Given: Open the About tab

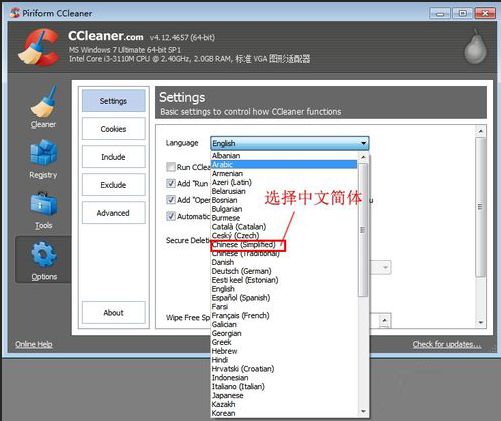Looking at the screenshot, I should [114, 313].
